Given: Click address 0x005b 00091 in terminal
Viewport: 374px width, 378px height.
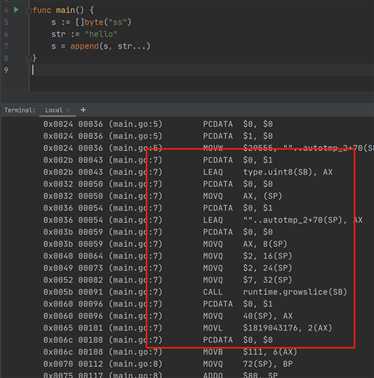Looking at the screenshot, I should coord(73,292).
